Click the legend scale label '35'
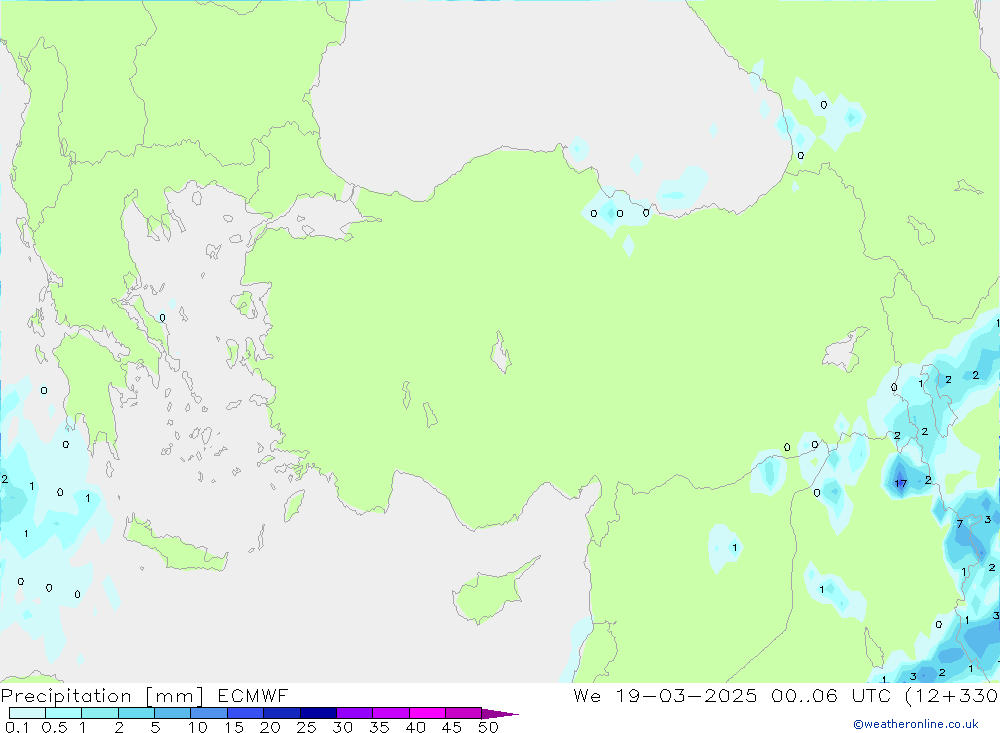 coord(379,727)
